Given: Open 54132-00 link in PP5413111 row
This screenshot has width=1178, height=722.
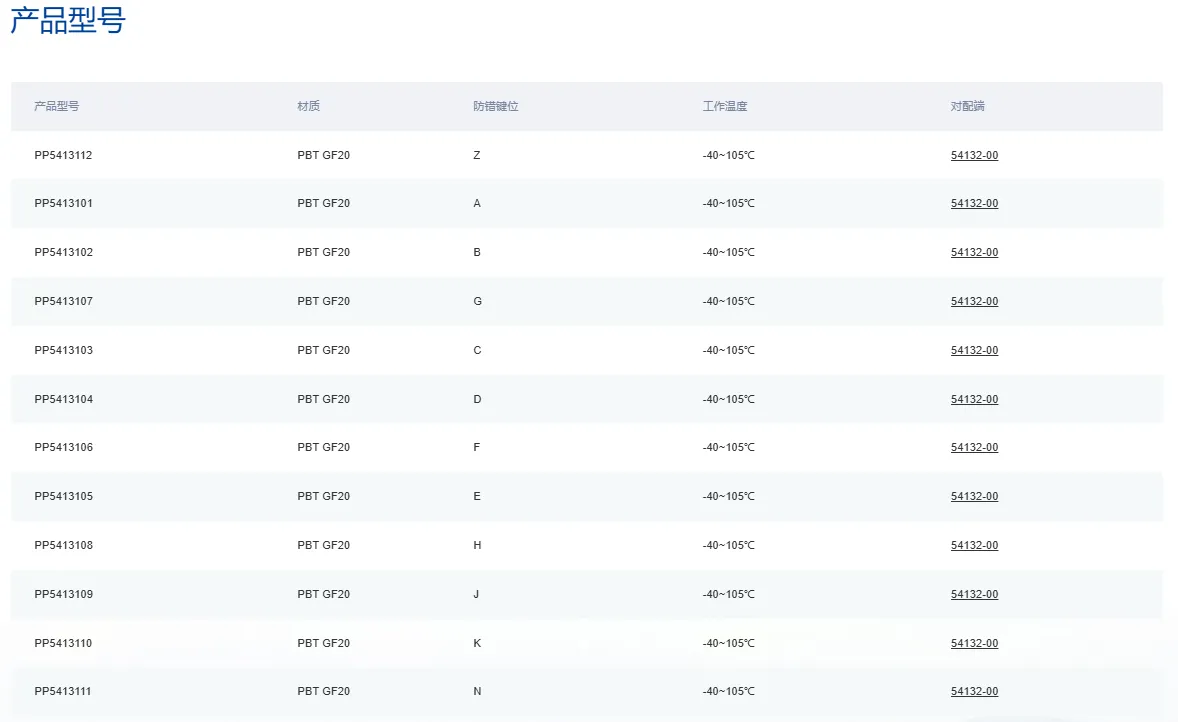Looking at the screenshot, I should click(x=974, y=691).
